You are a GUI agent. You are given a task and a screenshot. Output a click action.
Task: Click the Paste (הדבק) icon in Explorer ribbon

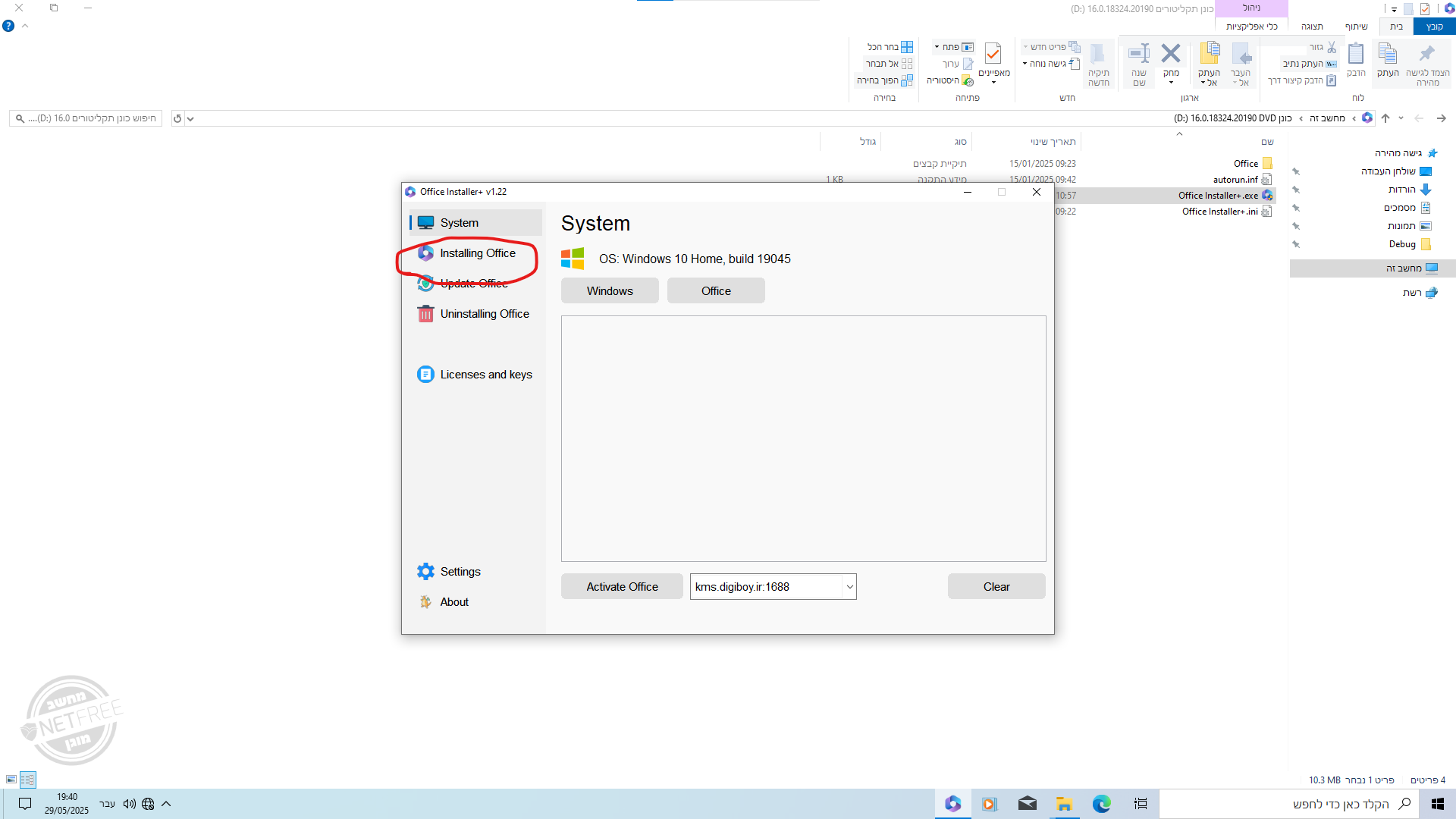pos(1355,60)
